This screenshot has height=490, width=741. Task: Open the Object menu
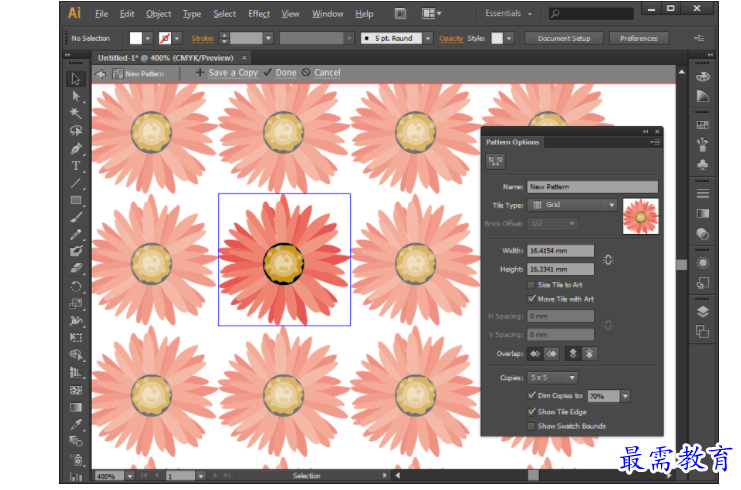(x=158, y=14)
